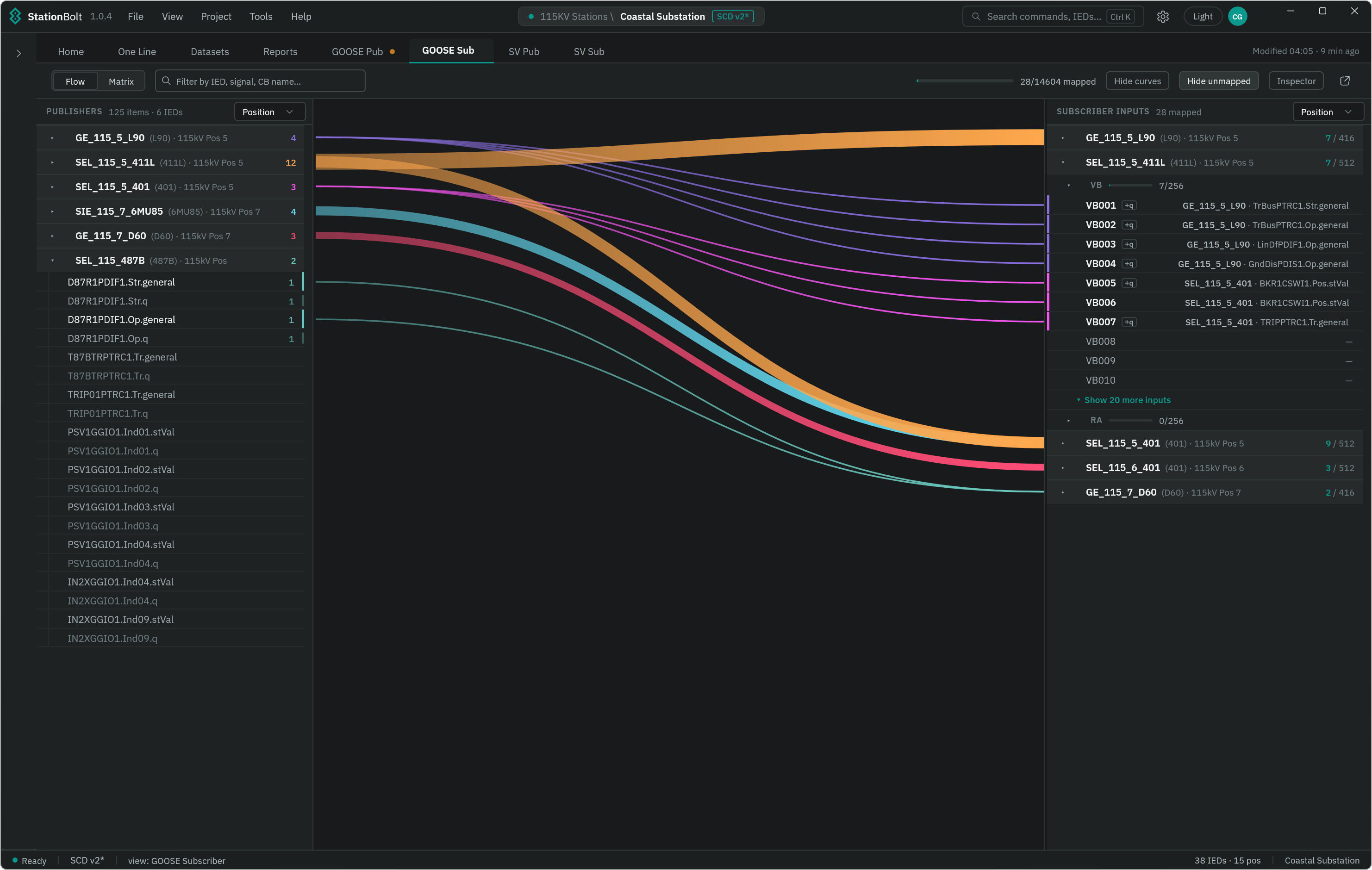The image size is (1372, 870).
Task: Expand the left sidebar chevron
Action: pyautogui.click(x=19, y=54)
